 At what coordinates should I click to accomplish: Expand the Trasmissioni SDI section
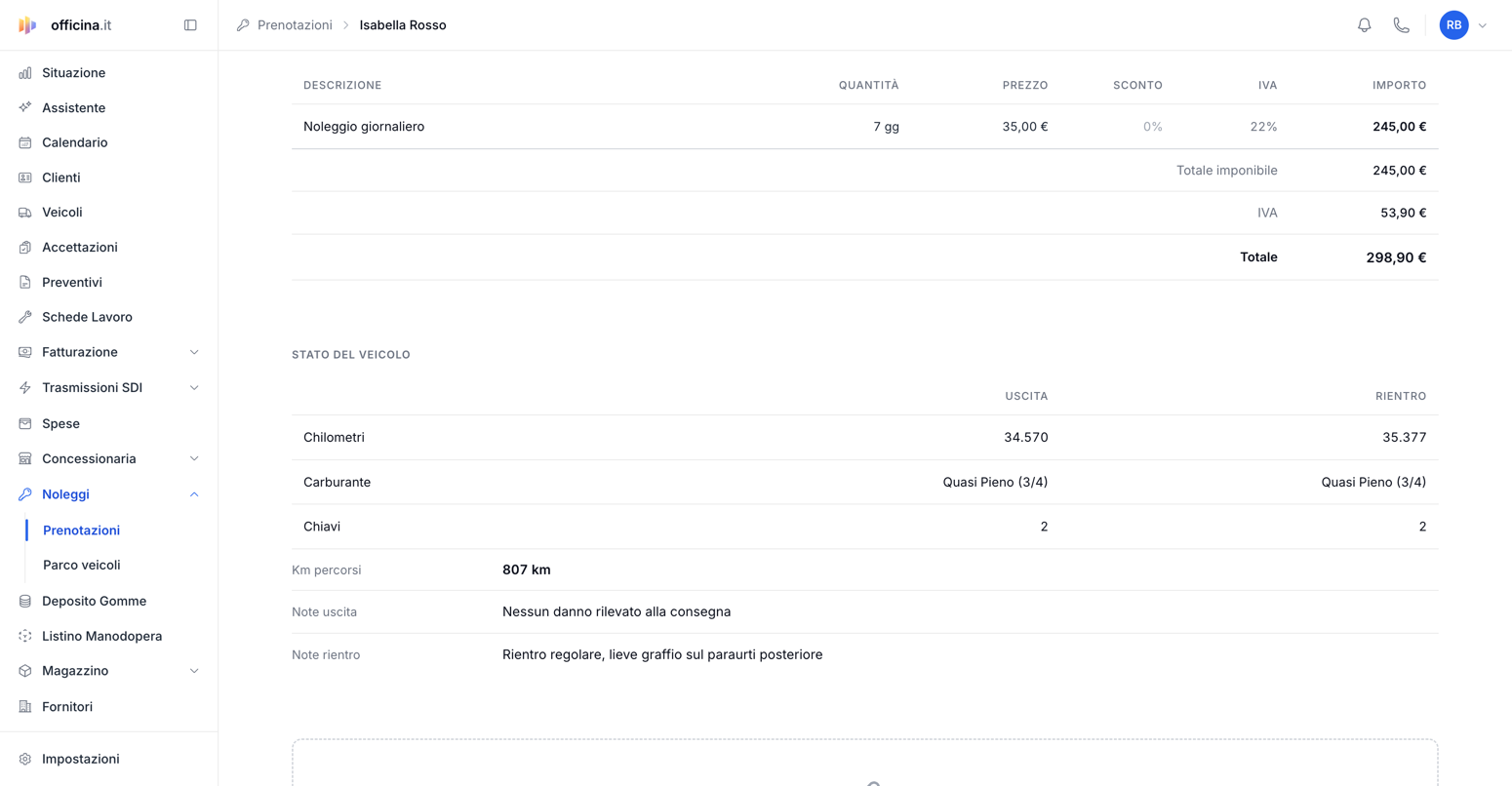click(x=194, y=388)
